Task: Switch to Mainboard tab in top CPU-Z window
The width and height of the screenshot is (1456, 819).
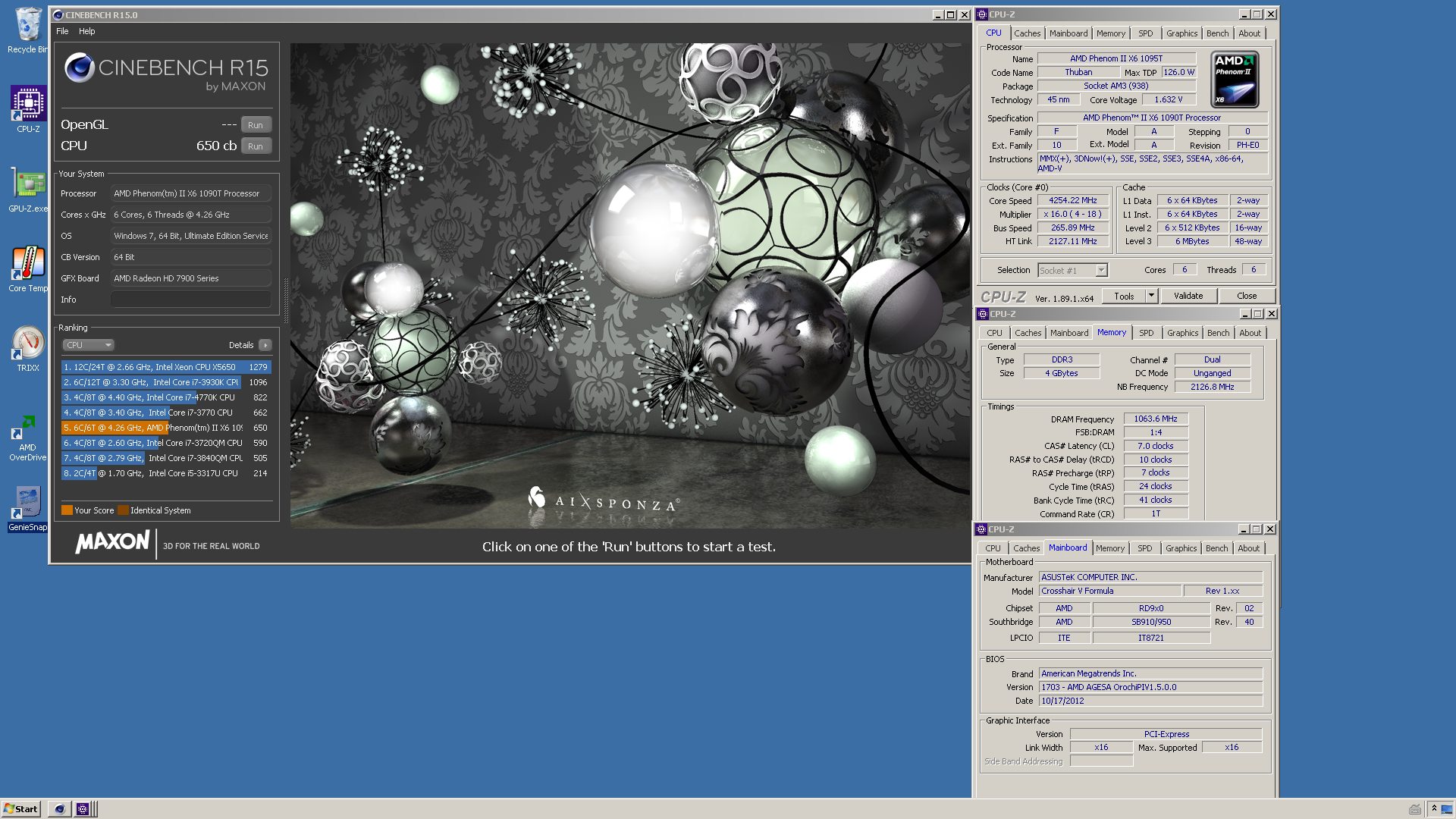Action: click(x=1068, y=33)
